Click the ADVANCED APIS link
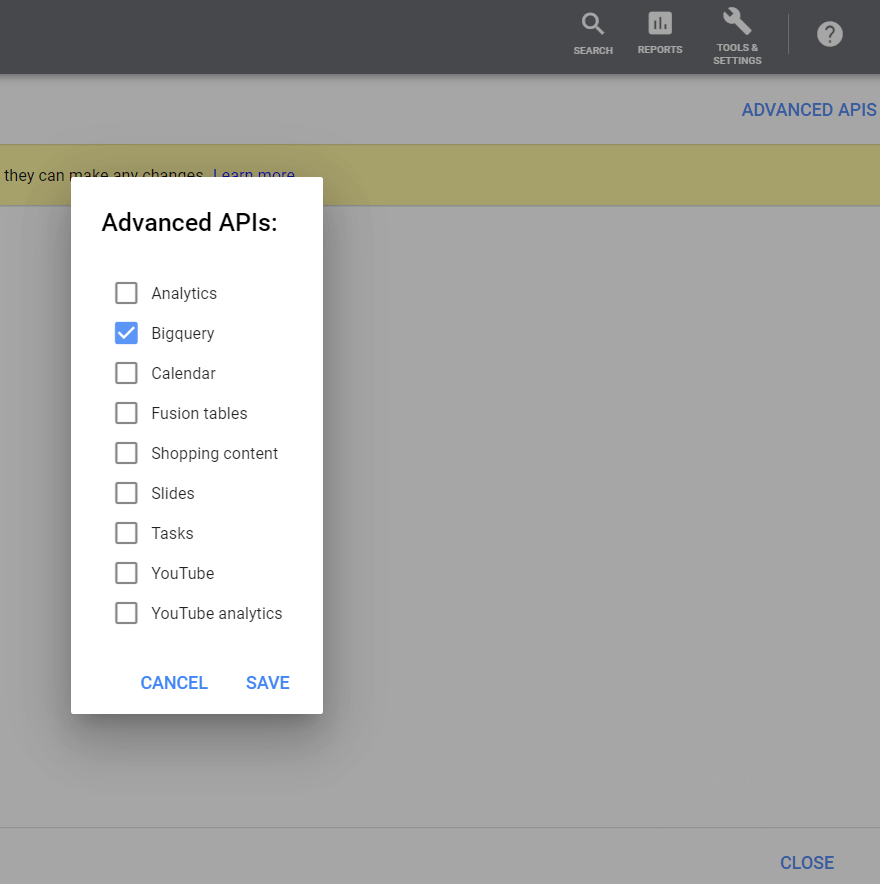 click(809, 109)
